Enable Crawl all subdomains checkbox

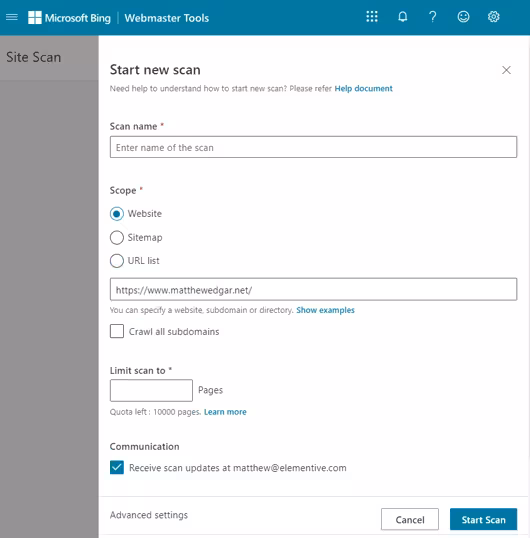tap(117, 331)
